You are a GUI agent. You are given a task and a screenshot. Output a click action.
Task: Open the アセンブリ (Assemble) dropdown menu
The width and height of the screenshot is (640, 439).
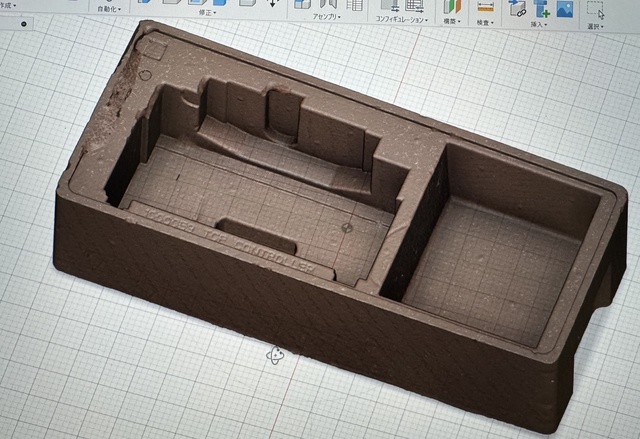click(x=327, y=17)
